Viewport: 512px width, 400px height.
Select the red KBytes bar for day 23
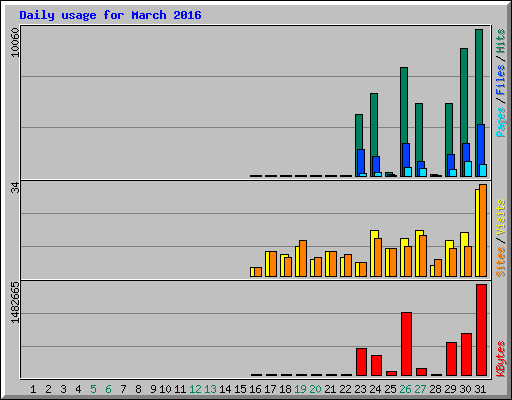361,362
